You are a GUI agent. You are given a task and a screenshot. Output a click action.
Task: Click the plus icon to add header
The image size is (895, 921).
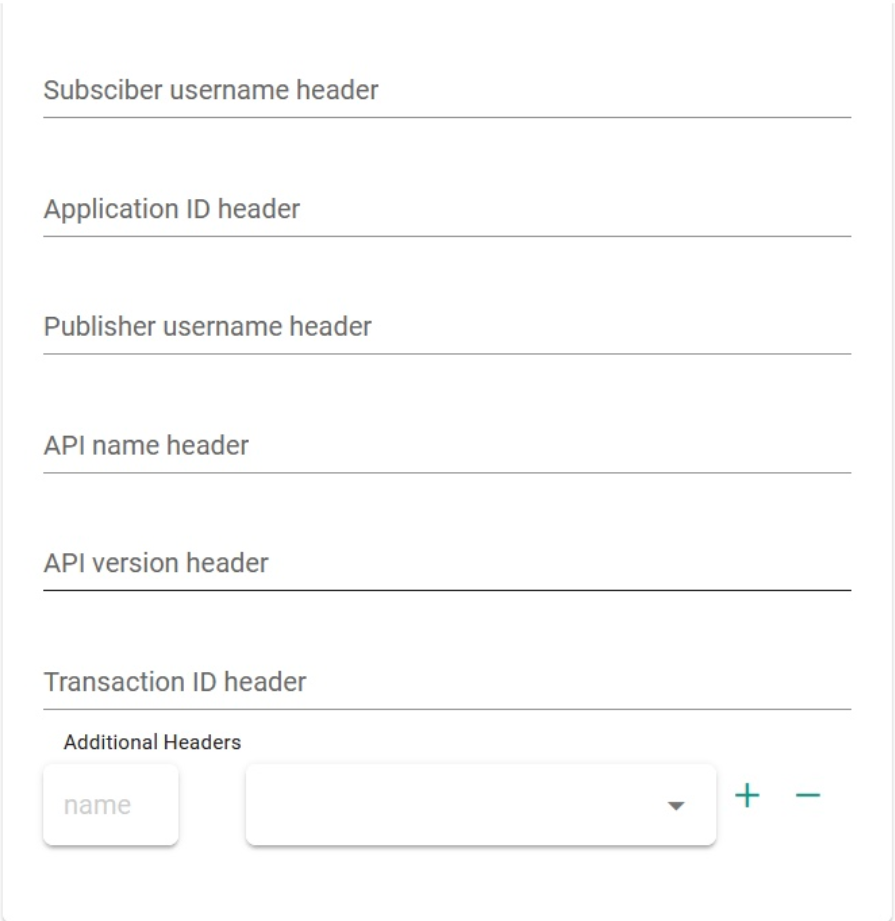point(747,795)
